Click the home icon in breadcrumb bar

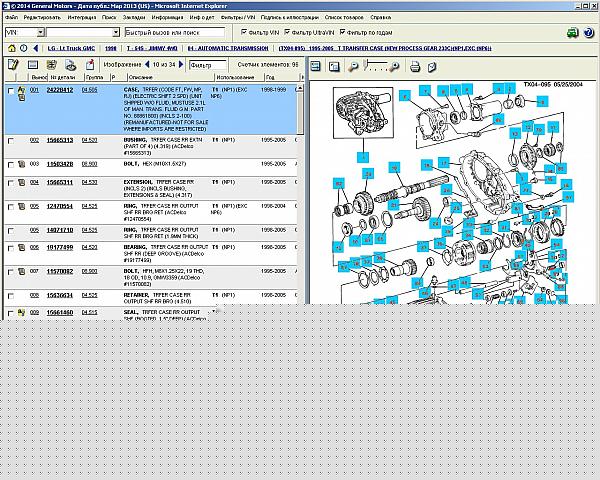(10, 47)
